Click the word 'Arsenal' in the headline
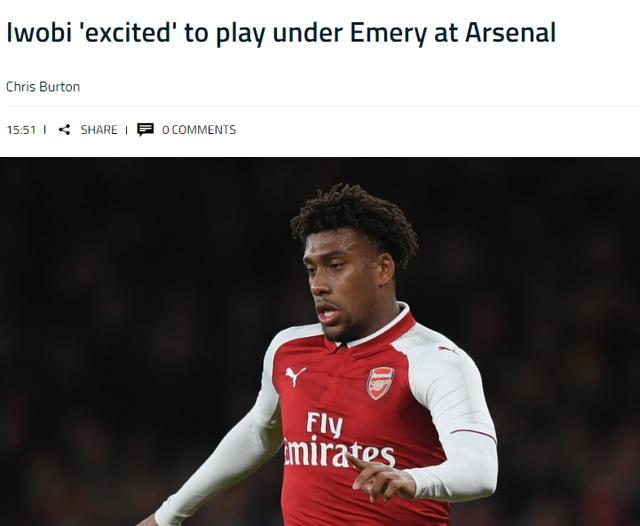This screenshot has width=640, height=526. 510,32
